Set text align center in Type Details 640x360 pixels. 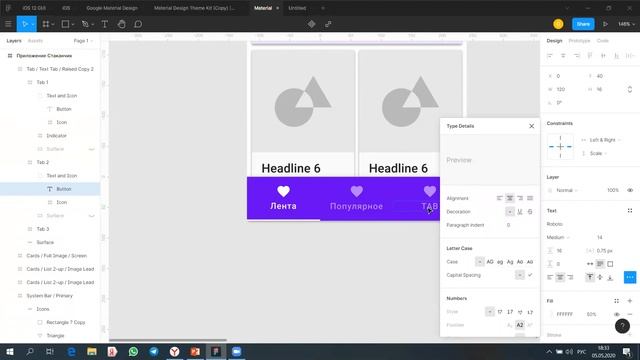click(510, 198)
